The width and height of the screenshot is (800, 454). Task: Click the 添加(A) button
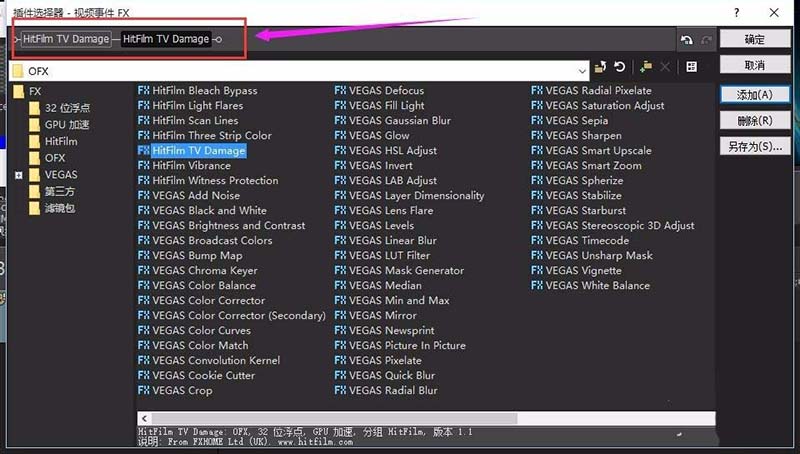point(754,94)
